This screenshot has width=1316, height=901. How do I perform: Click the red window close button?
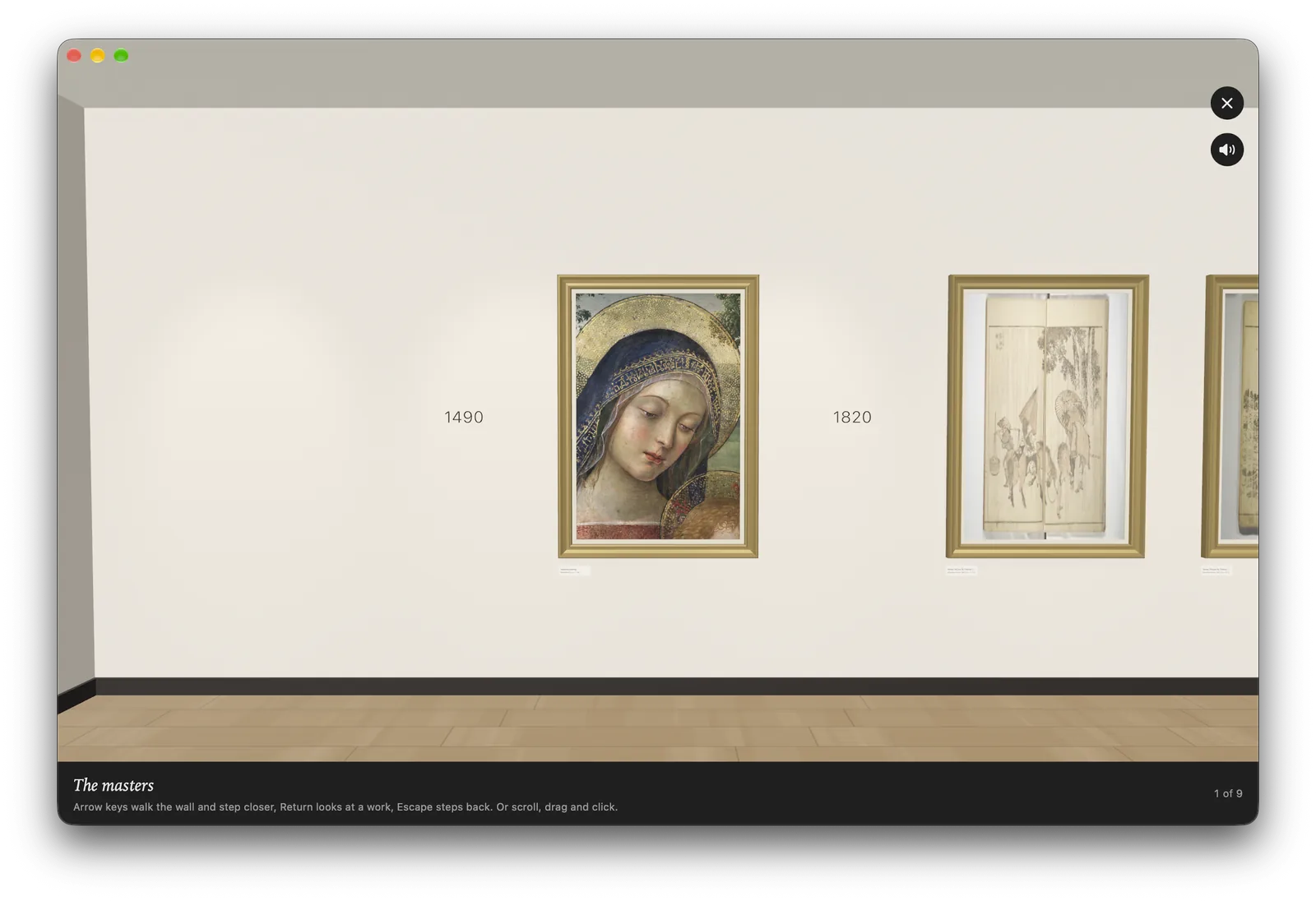[x=74, y=55]
